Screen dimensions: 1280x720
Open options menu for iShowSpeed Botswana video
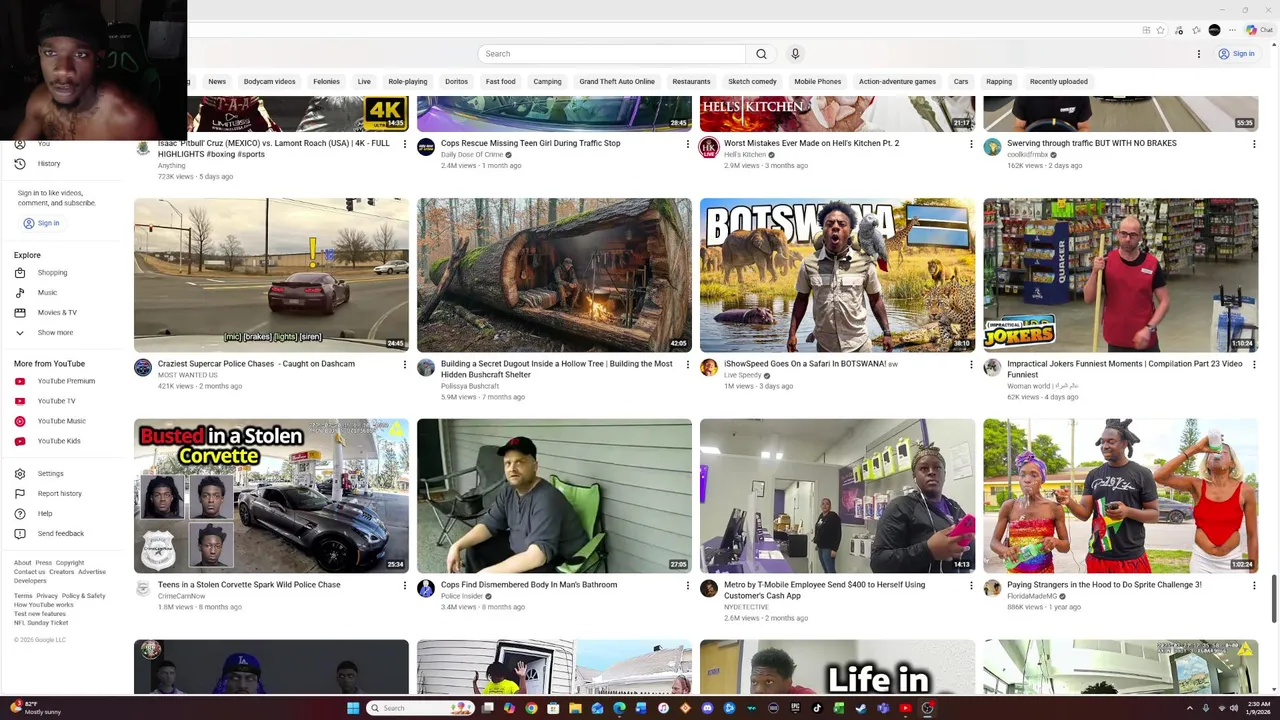tap(971, 365)
